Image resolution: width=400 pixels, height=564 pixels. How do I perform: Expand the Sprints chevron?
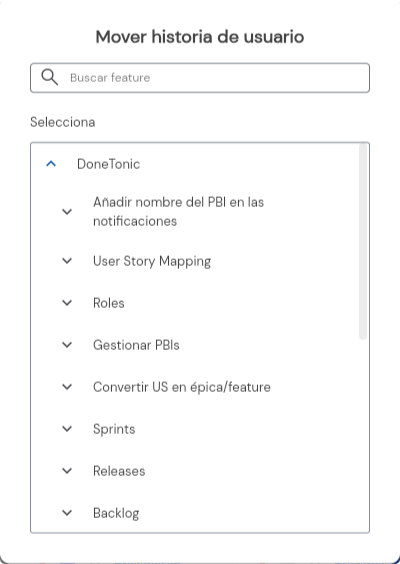(67, 429)
